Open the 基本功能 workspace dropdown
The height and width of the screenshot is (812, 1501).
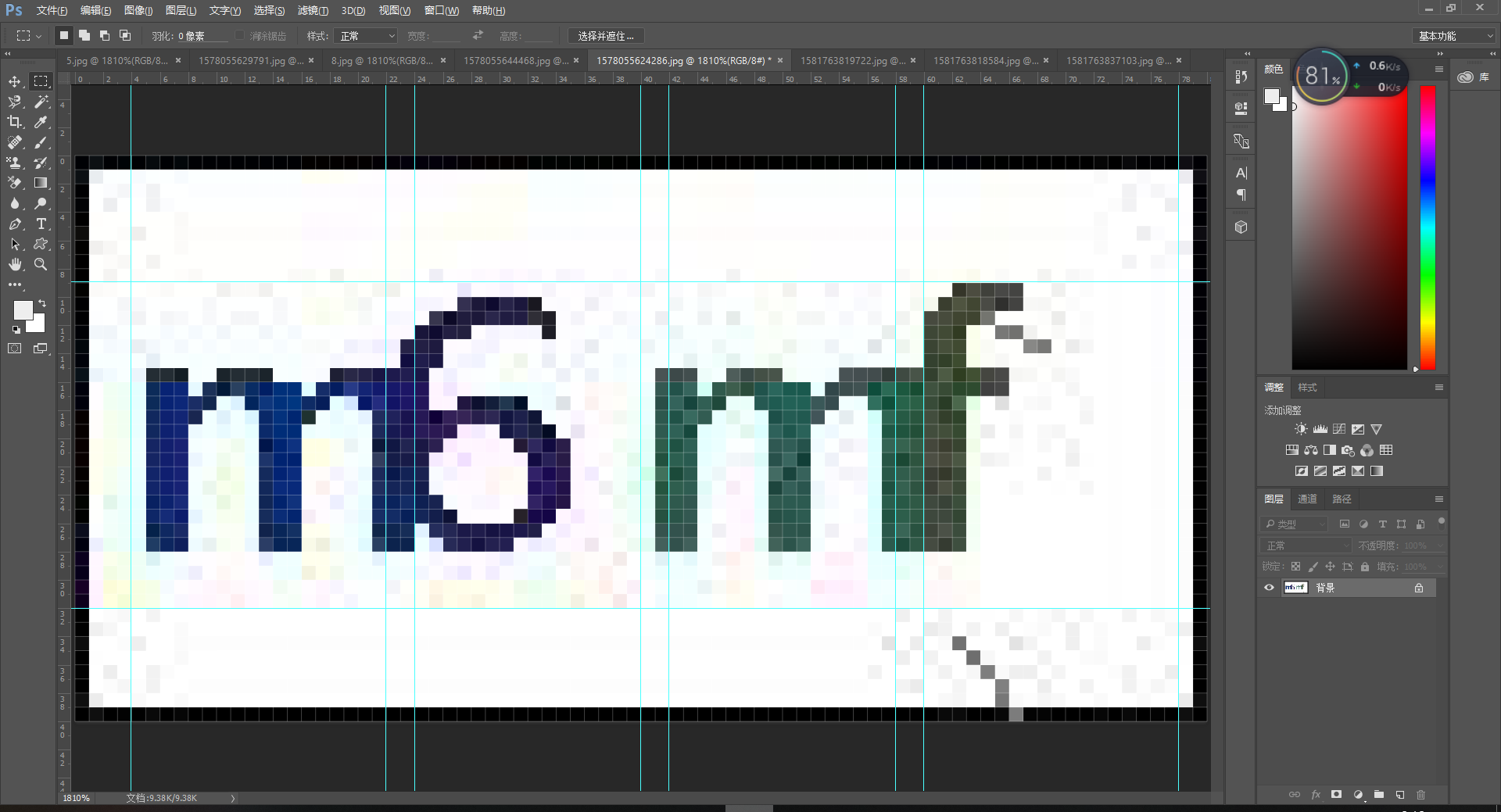[x=1455, y=36]
